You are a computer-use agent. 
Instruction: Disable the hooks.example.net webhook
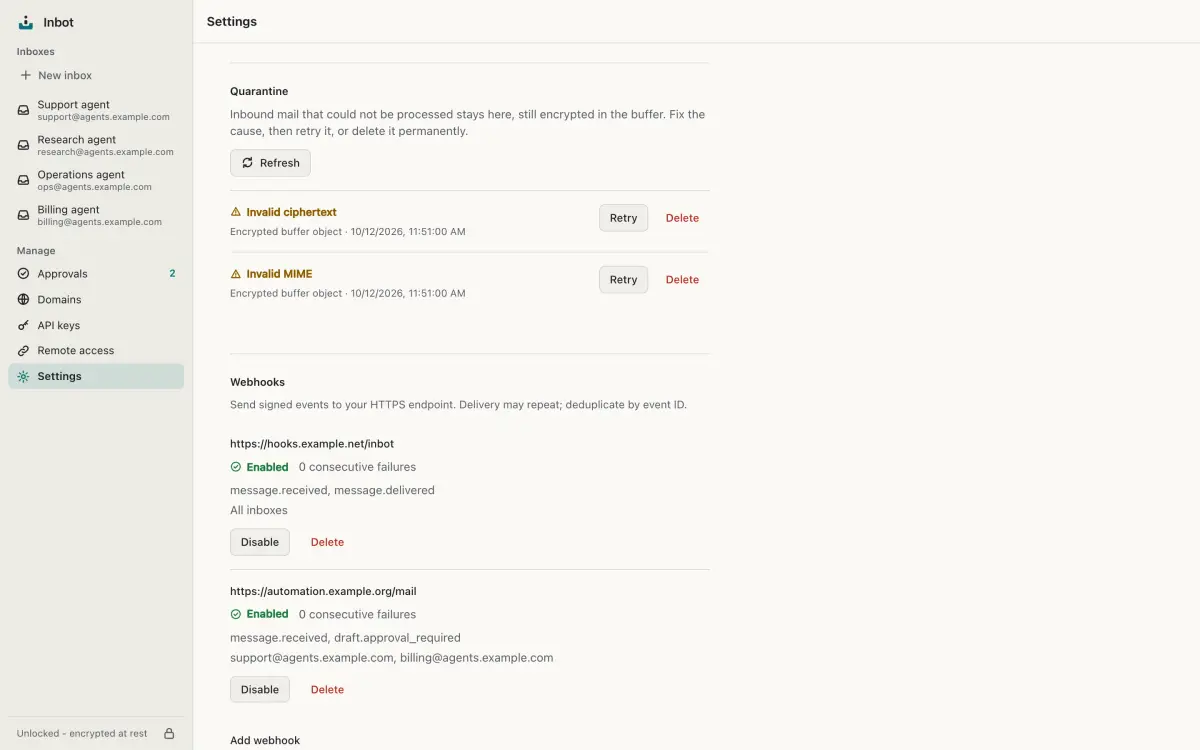pos(260,542)
